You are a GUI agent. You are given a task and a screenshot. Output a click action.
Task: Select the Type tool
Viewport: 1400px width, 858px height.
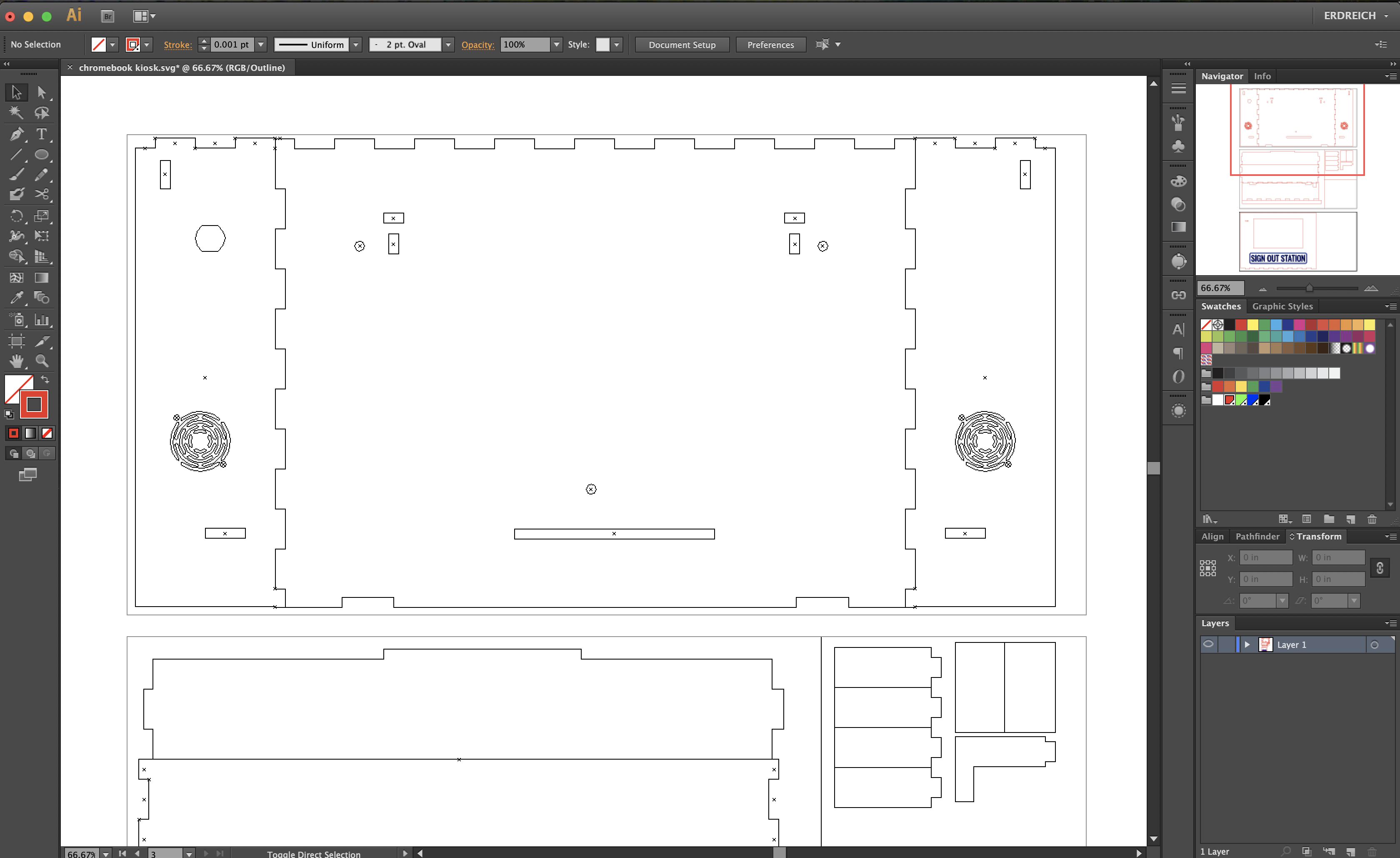[x=42, y=135]
